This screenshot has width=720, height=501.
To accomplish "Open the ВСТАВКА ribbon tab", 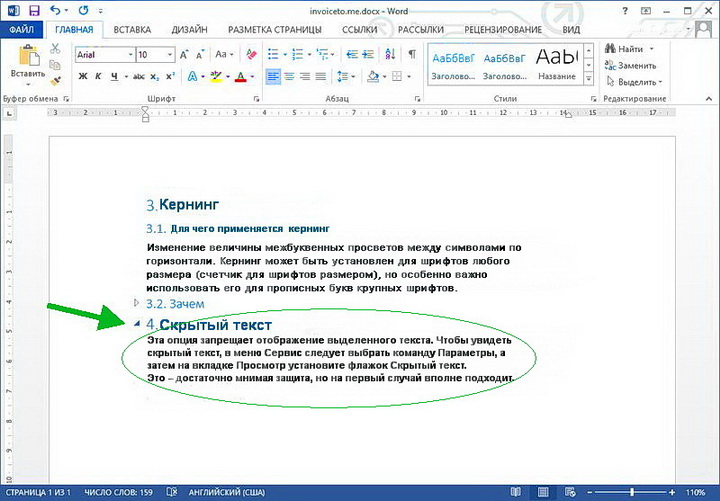I will coord(132,30).
